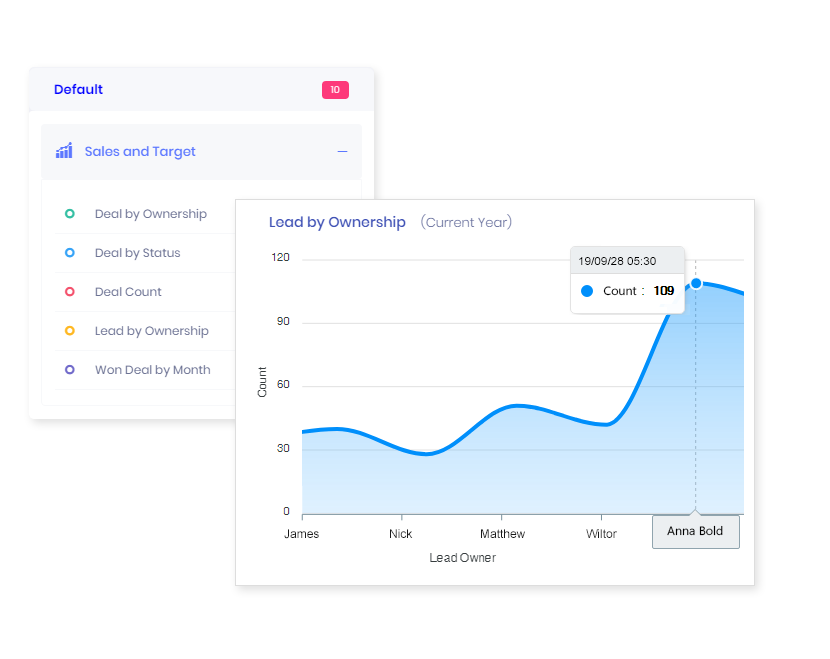Viewport: 830px width, 659px height.
Task: Expand the Default panel header
Action: point(78,89)
